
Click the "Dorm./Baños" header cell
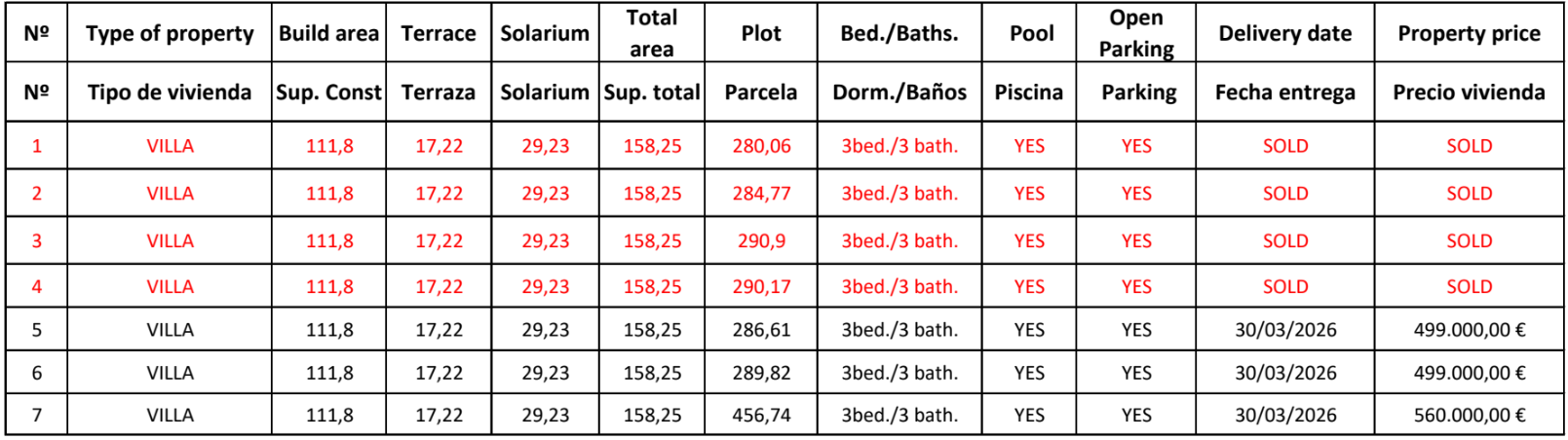pyautogui.click(x=899, y=92)
